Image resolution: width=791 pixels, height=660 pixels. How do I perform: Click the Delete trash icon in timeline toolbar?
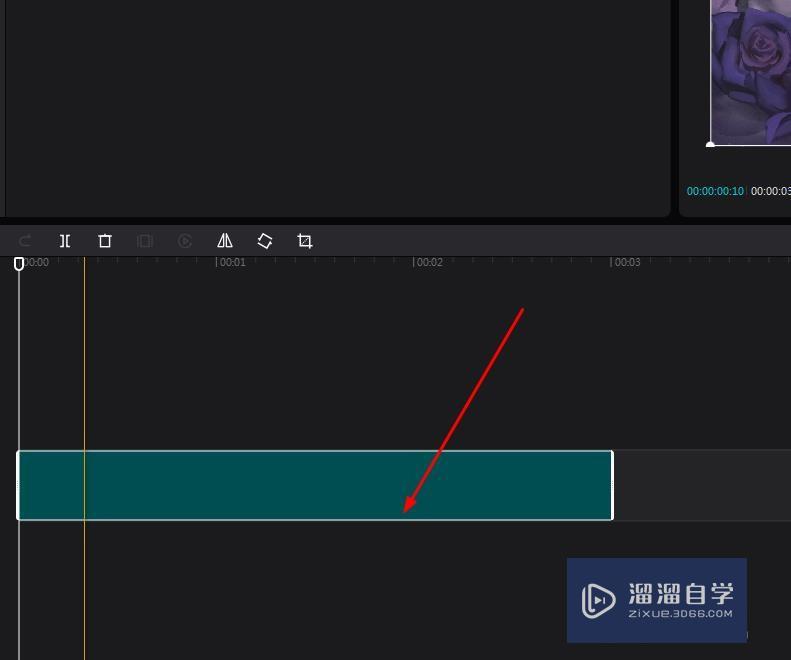click(x=105, y=241)
